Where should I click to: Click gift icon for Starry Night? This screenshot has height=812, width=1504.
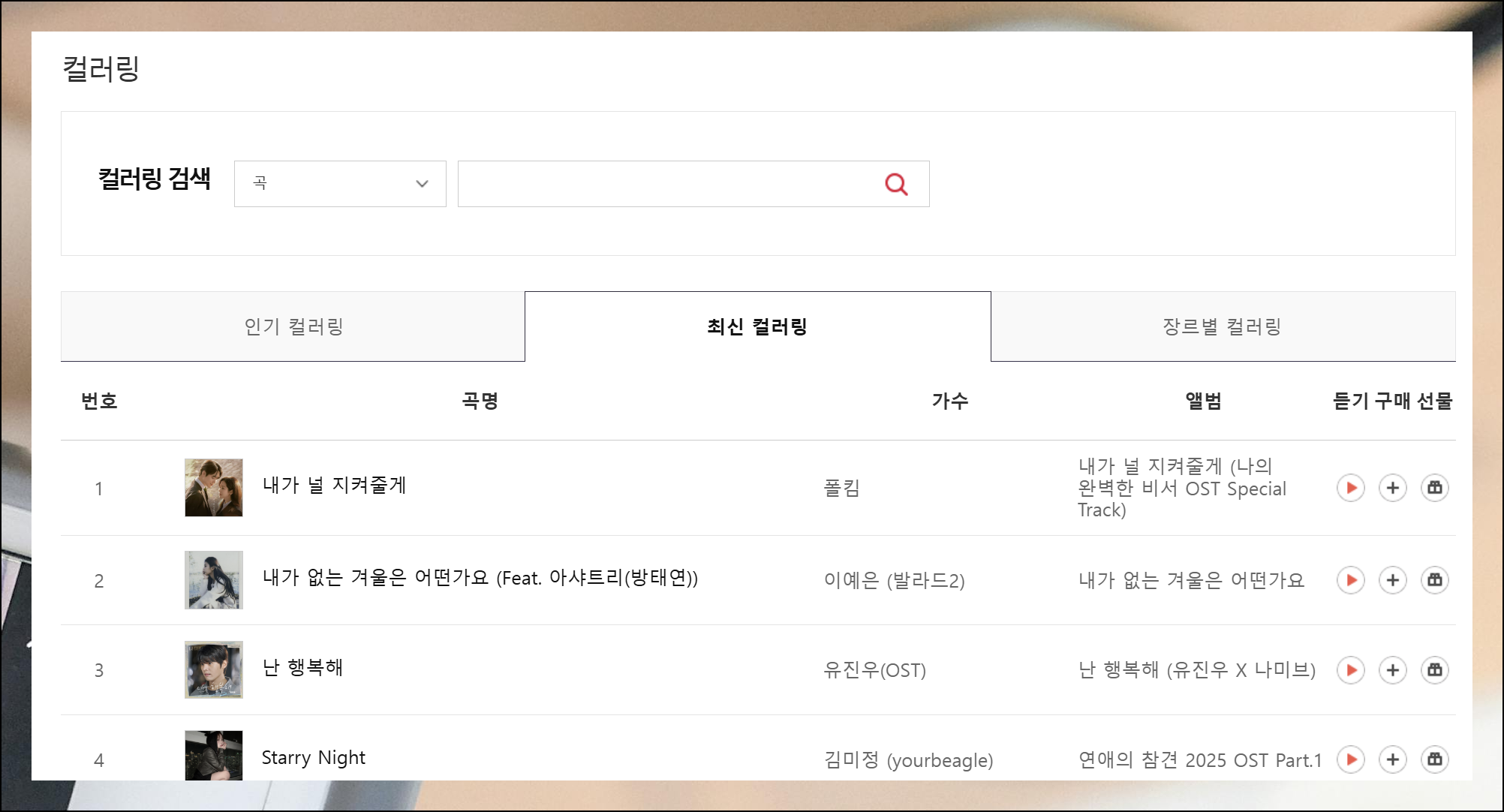[x=1434, y=759]
